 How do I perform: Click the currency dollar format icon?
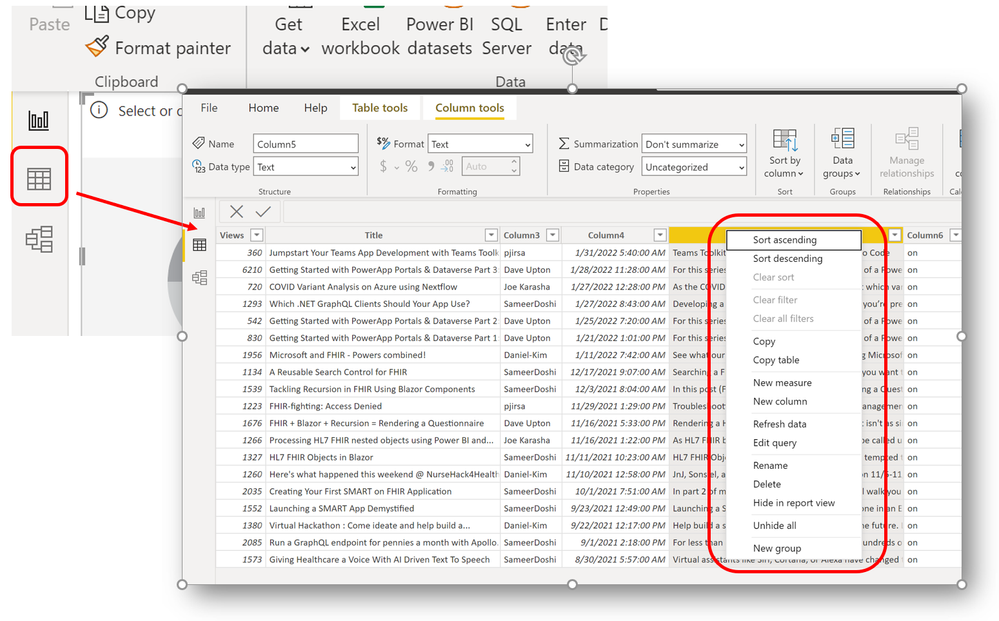tap(383, 167)
